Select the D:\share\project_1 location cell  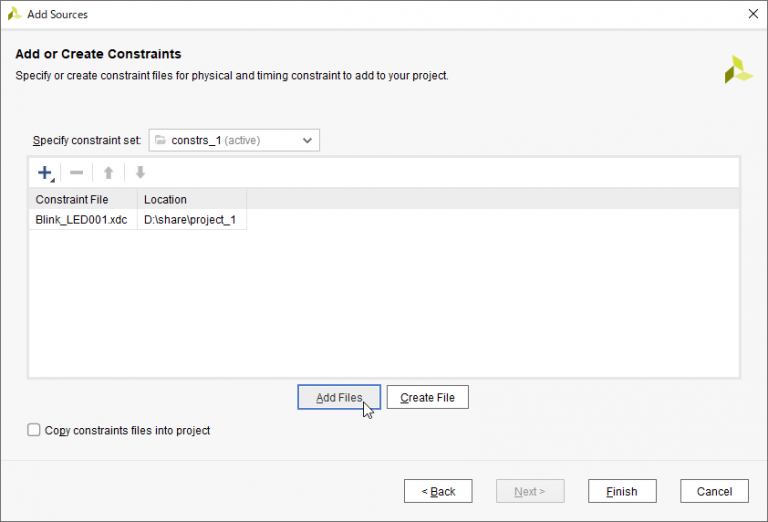pos(190,220)
